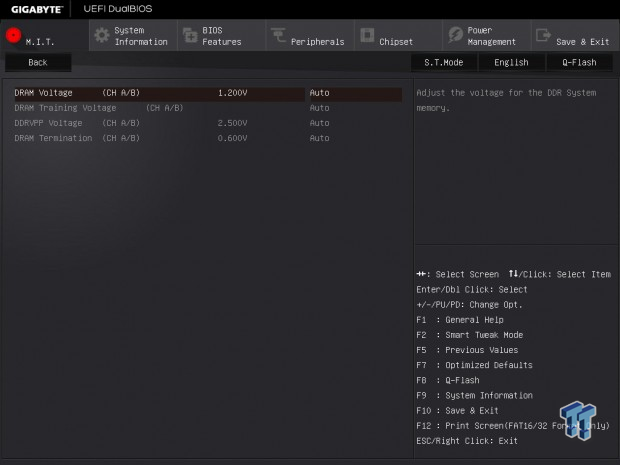Viewport: 620px width, 465px height.
Task: Click the ESC/Right Click Exit hint
Action: point(467,440)
